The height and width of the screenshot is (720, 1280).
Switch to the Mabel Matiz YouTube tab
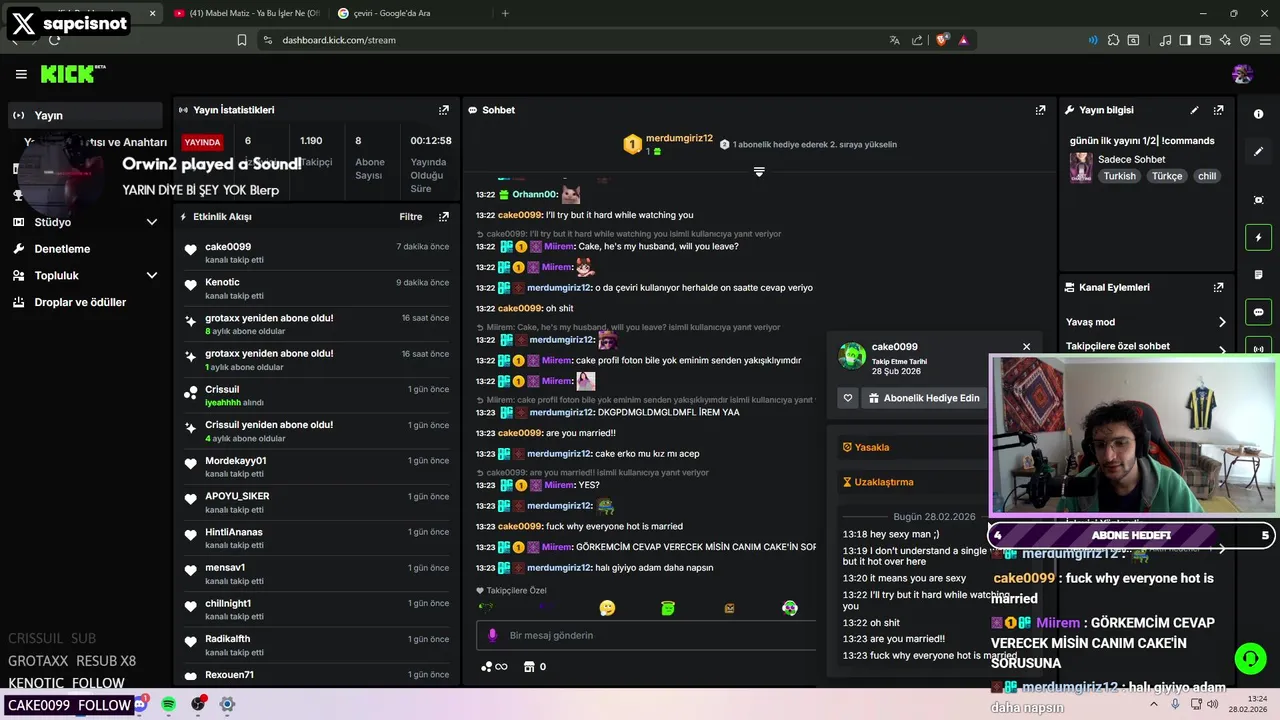pyautogui.click(x=246, y=13)
